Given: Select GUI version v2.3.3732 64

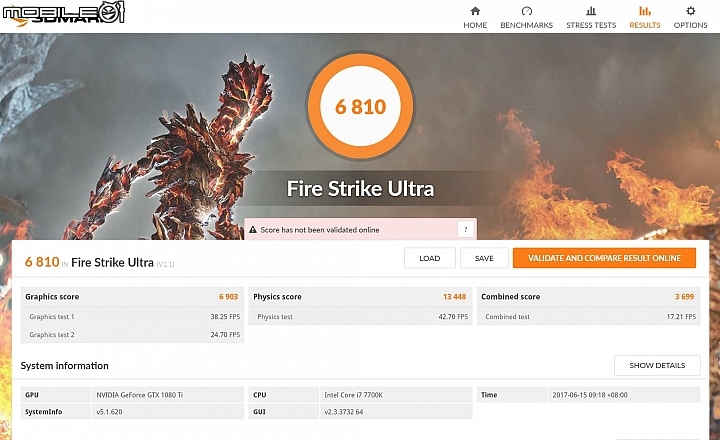Looking at the screenshot, I should point(343,412).
